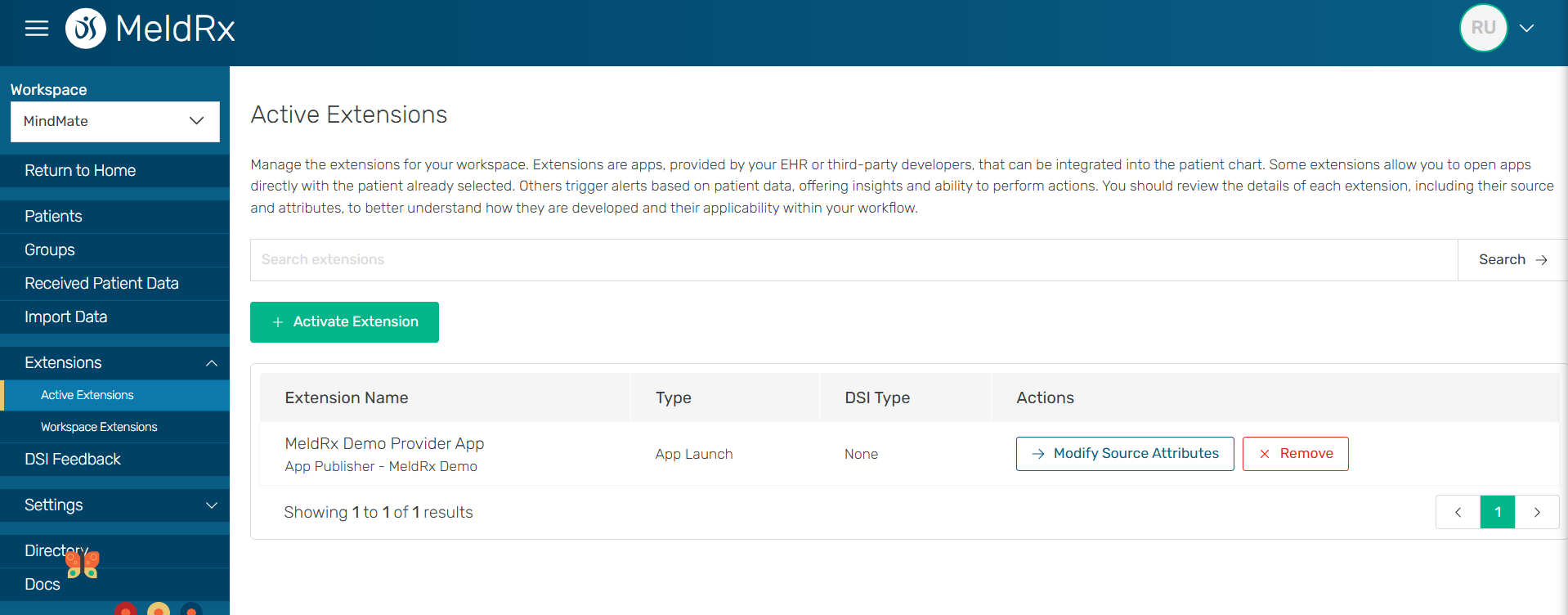Open the Import Data page
This screenshot has height=615, width=1568.
[x=114, y=317]
